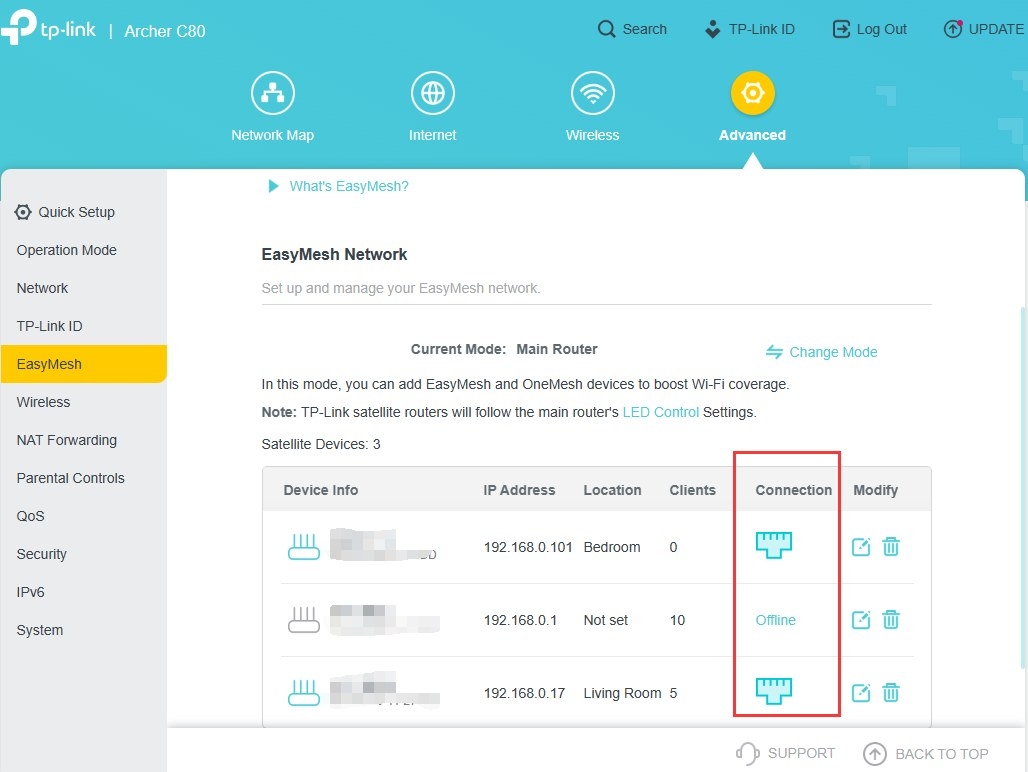
Task: Click the page vertical scrollbar
Action: (1023, 488)
